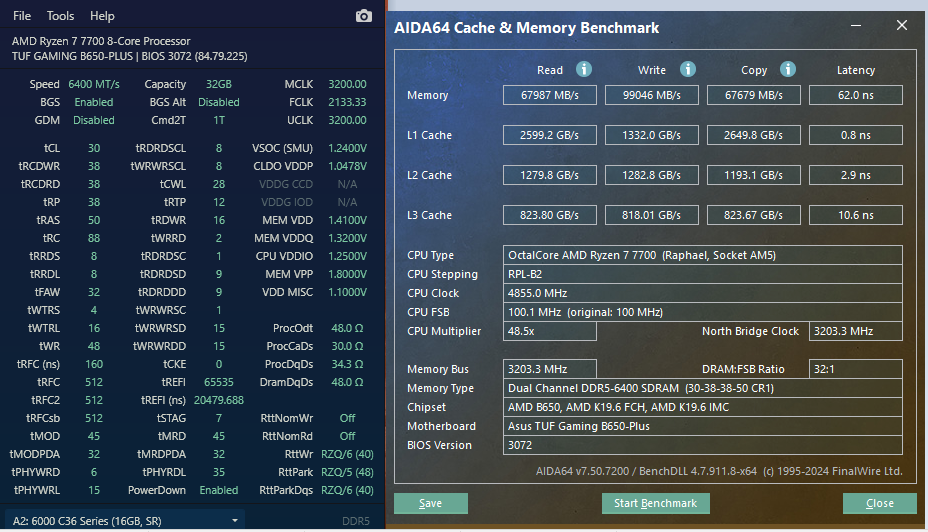Click the Speed value 6400 MT/s
Image resolution: width=928 pixels, height=532 pixels.
coord(94,84)
